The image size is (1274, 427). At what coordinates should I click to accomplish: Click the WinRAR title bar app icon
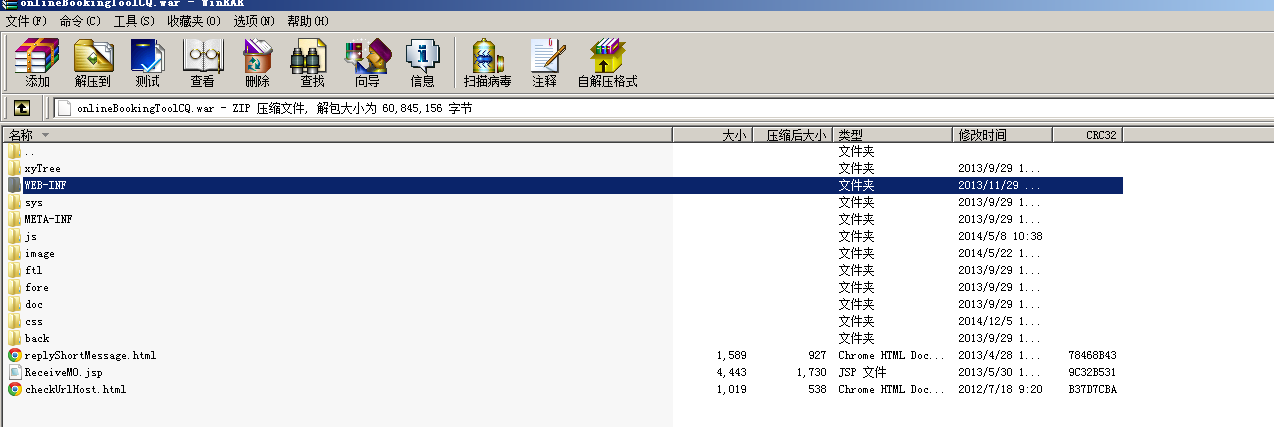pos(9,5)
